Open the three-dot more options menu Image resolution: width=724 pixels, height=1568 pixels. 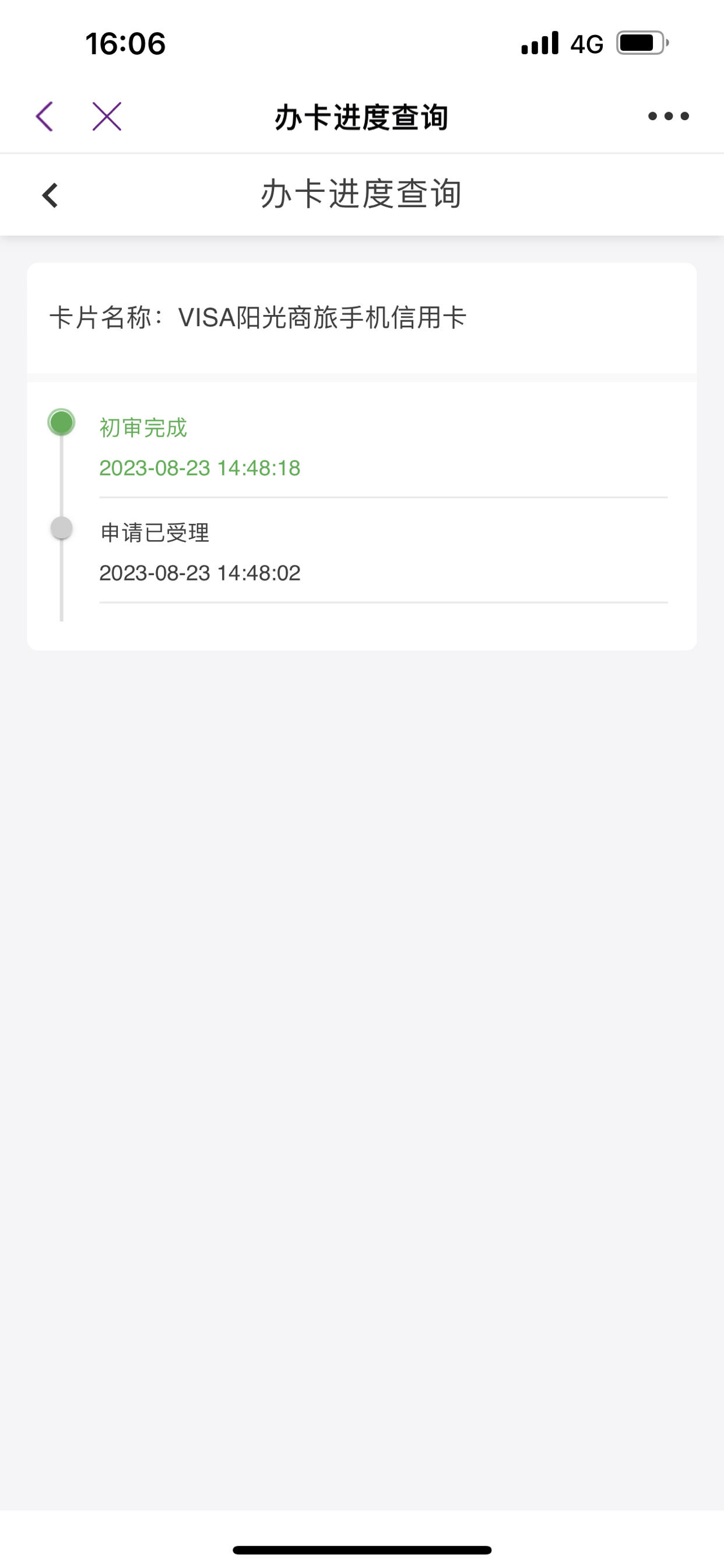668,116
